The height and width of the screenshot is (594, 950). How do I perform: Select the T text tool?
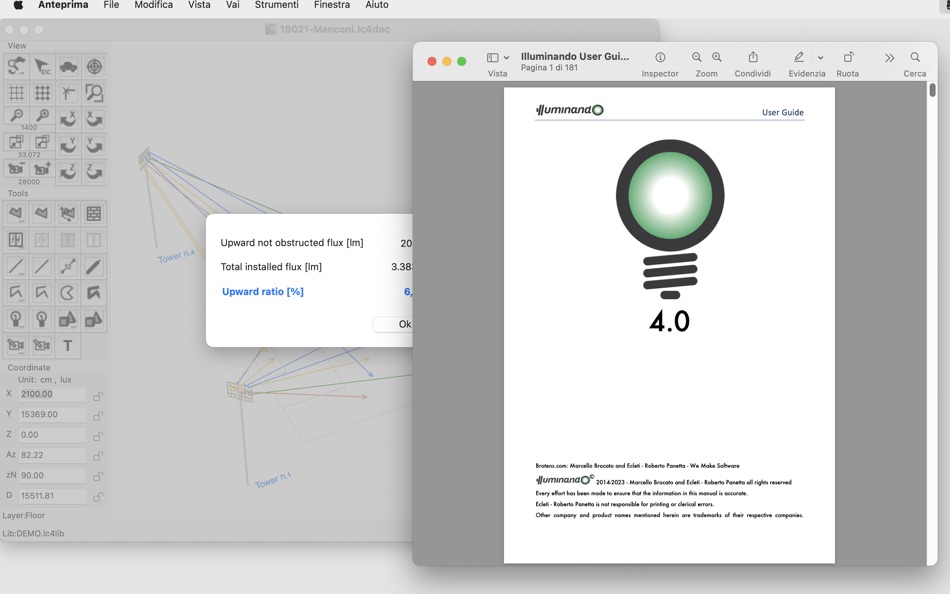coord(68,345)
